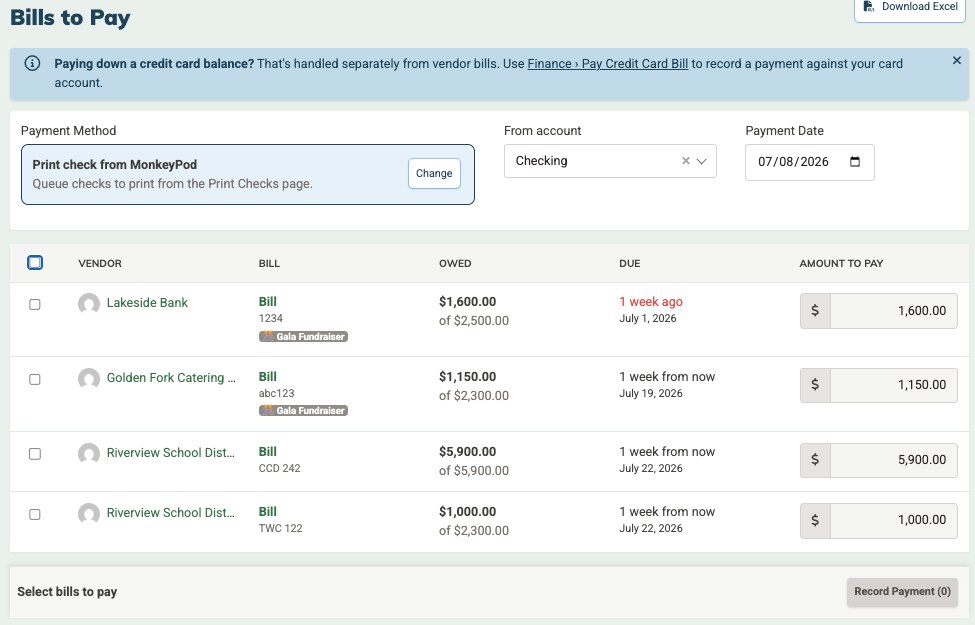Image resolution: width=975 pixels, height=625 pixels.
Task: Open the Payment Date calendar picker icon
Action: click(x=855, y=162)
